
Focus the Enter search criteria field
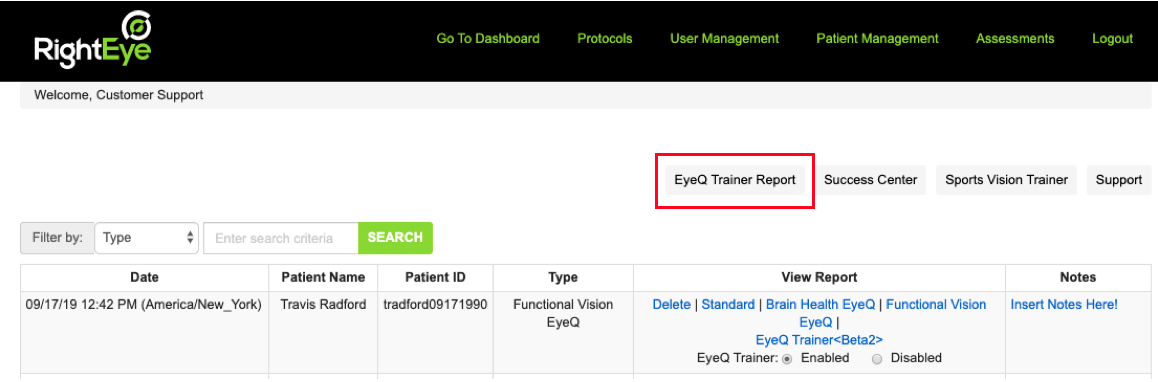point(281,238)
